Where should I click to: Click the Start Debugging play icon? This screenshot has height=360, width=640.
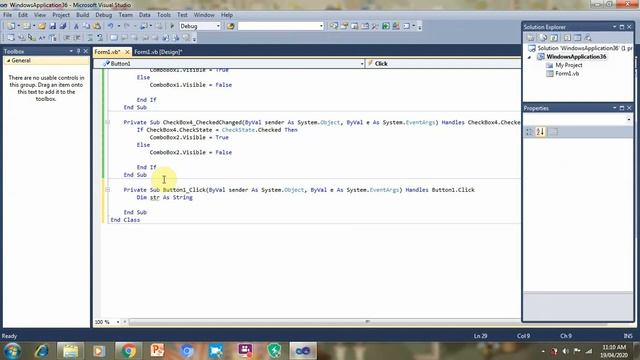point(172,26)
